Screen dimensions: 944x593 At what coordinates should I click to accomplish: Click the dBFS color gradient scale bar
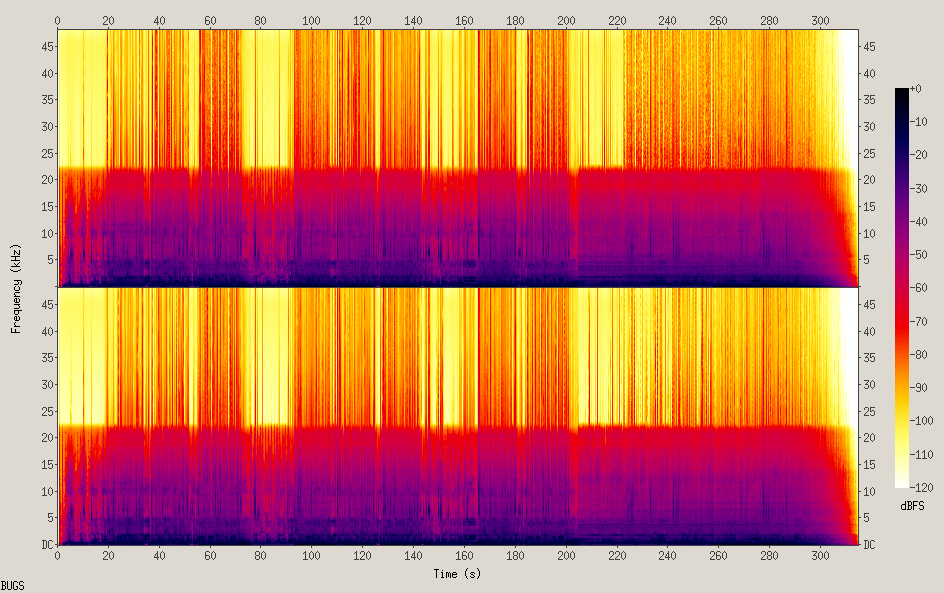click(901, 288)
